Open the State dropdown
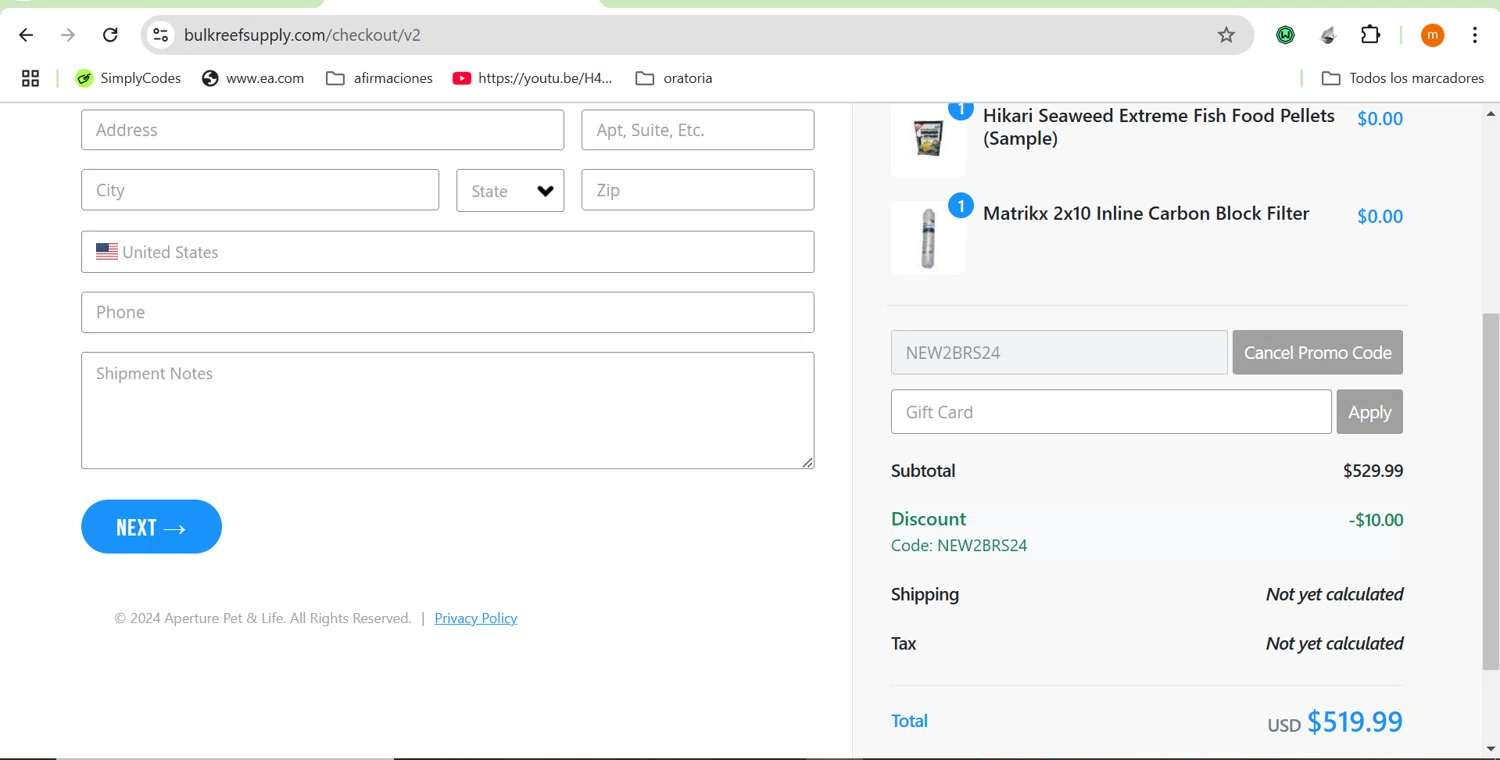 [x=510, y=191]
